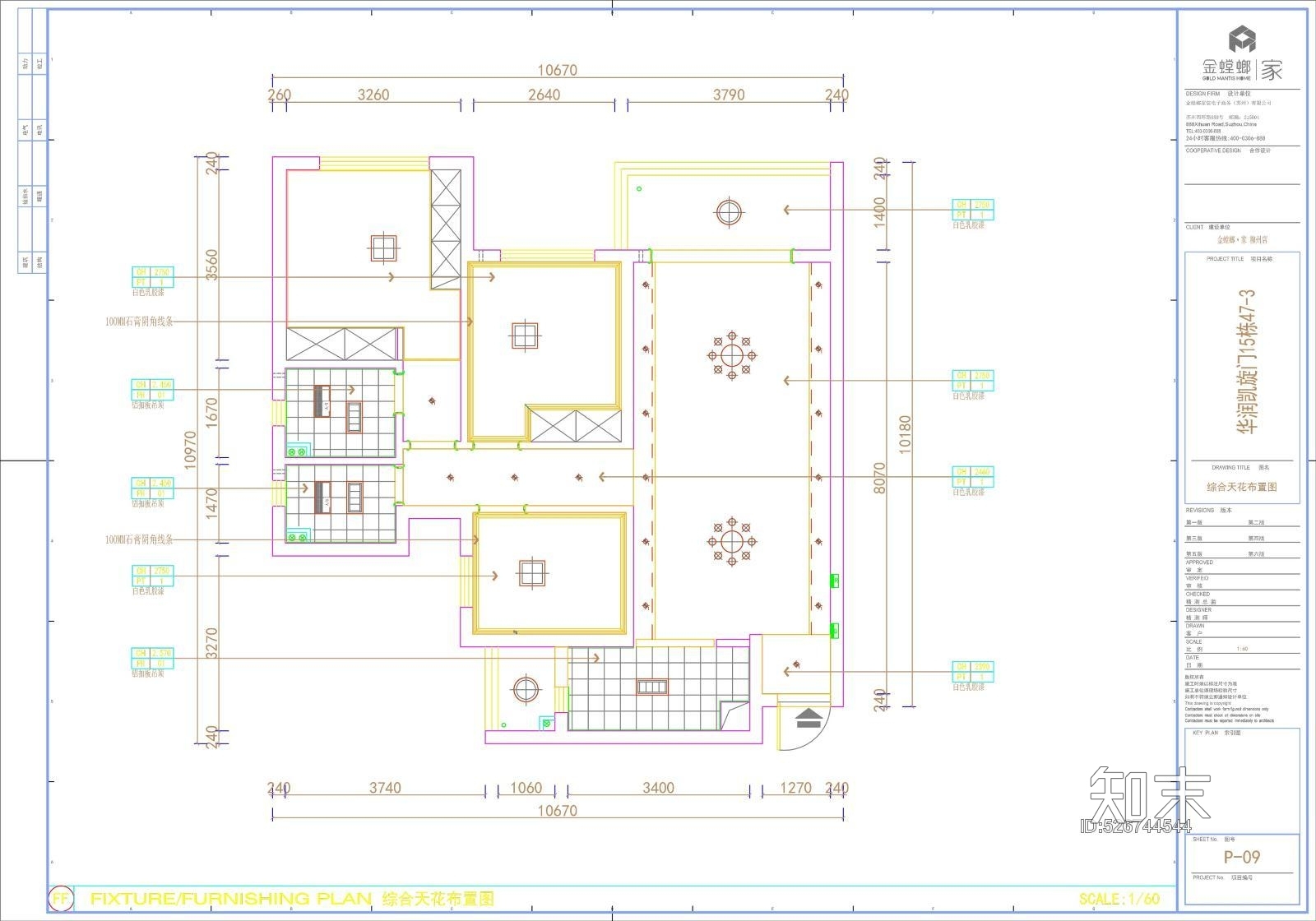Click the SCALE:1/60 label at the bottom

pyautogui.click(x=1119, y=899)
